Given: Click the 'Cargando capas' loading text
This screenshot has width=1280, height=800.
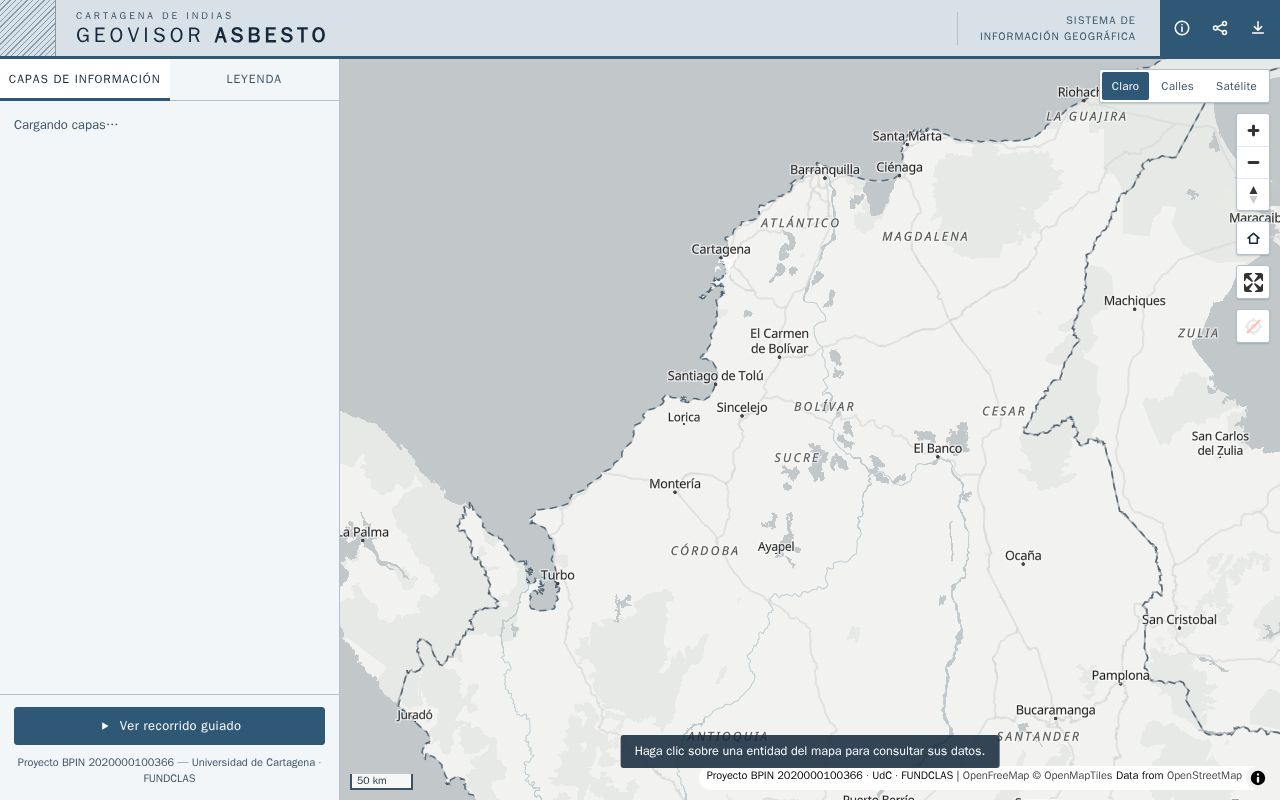Looking at the screenshot, I should [x=66, y=125].
